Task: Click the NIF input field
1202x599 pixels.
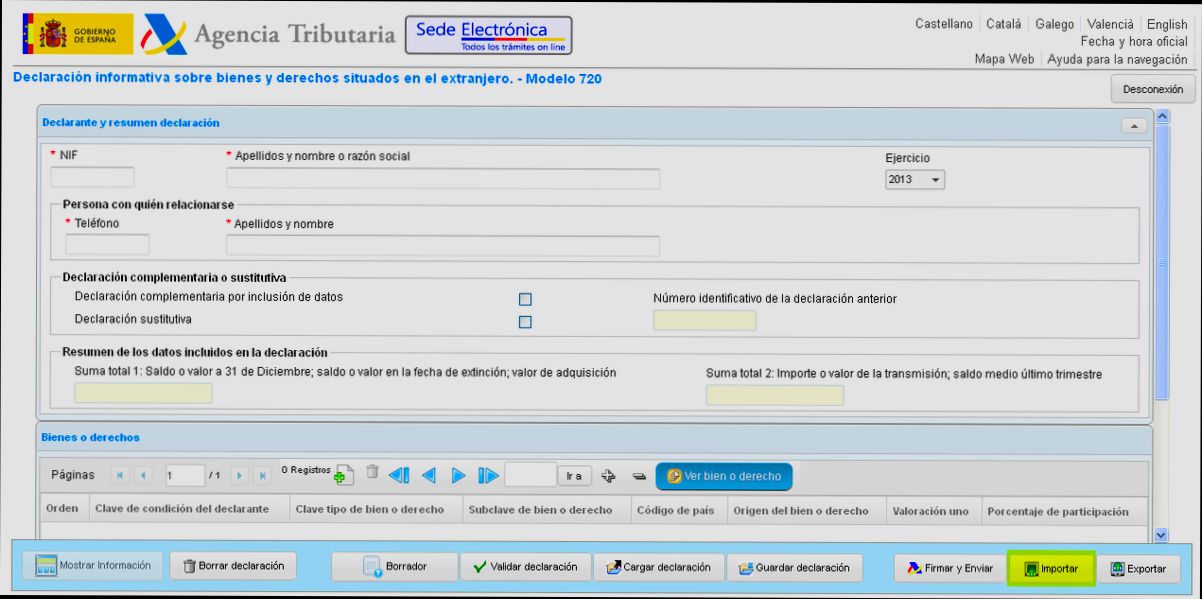Action: 92,179
